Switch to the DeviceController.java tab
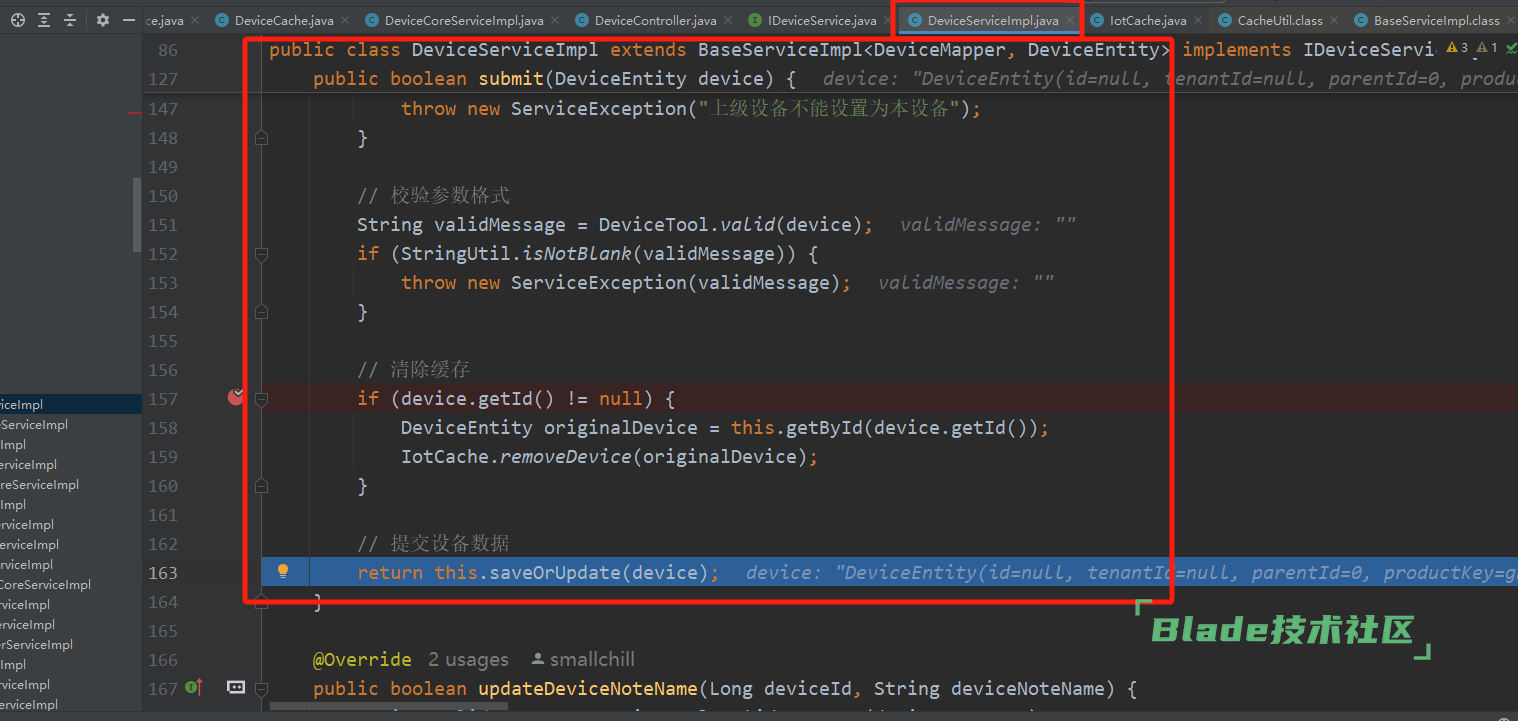This screenshot has height=721, width=1518. pyautogui.click(x=655, y=20)
